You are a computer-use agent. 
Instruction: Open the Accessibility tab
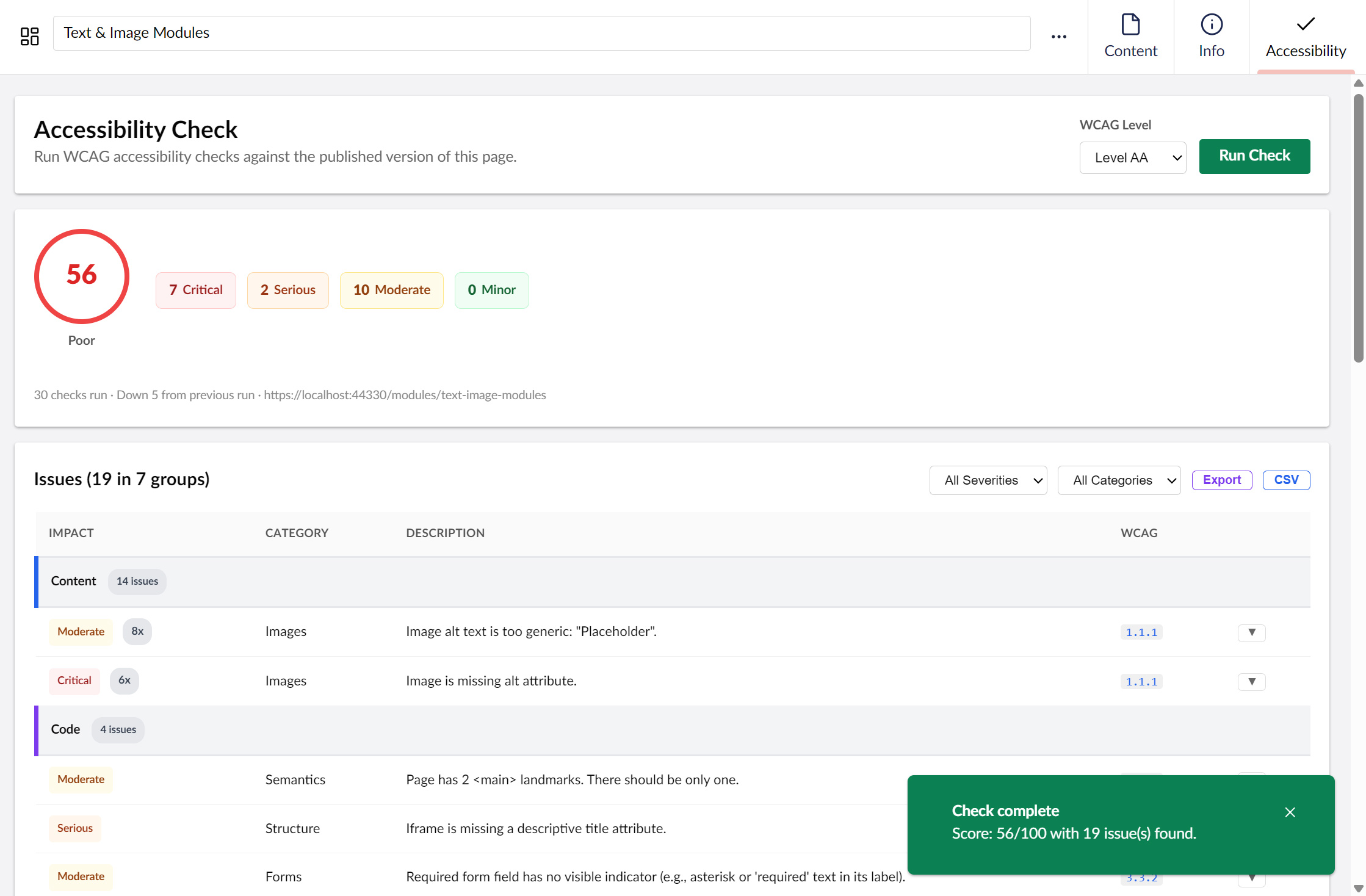coord(1306,37)
